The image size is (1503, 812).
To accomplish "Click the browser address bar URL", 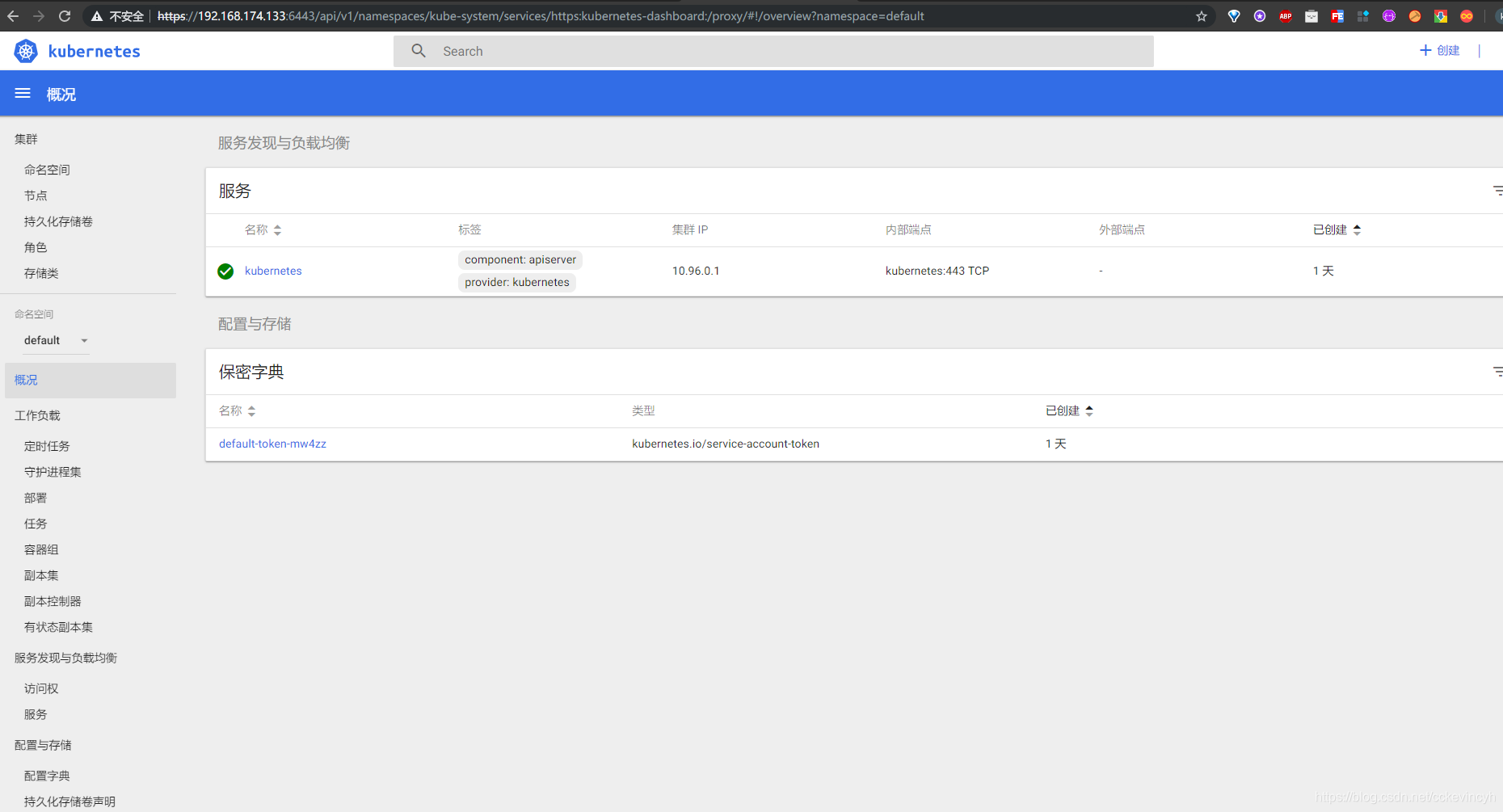I will 541,16.
